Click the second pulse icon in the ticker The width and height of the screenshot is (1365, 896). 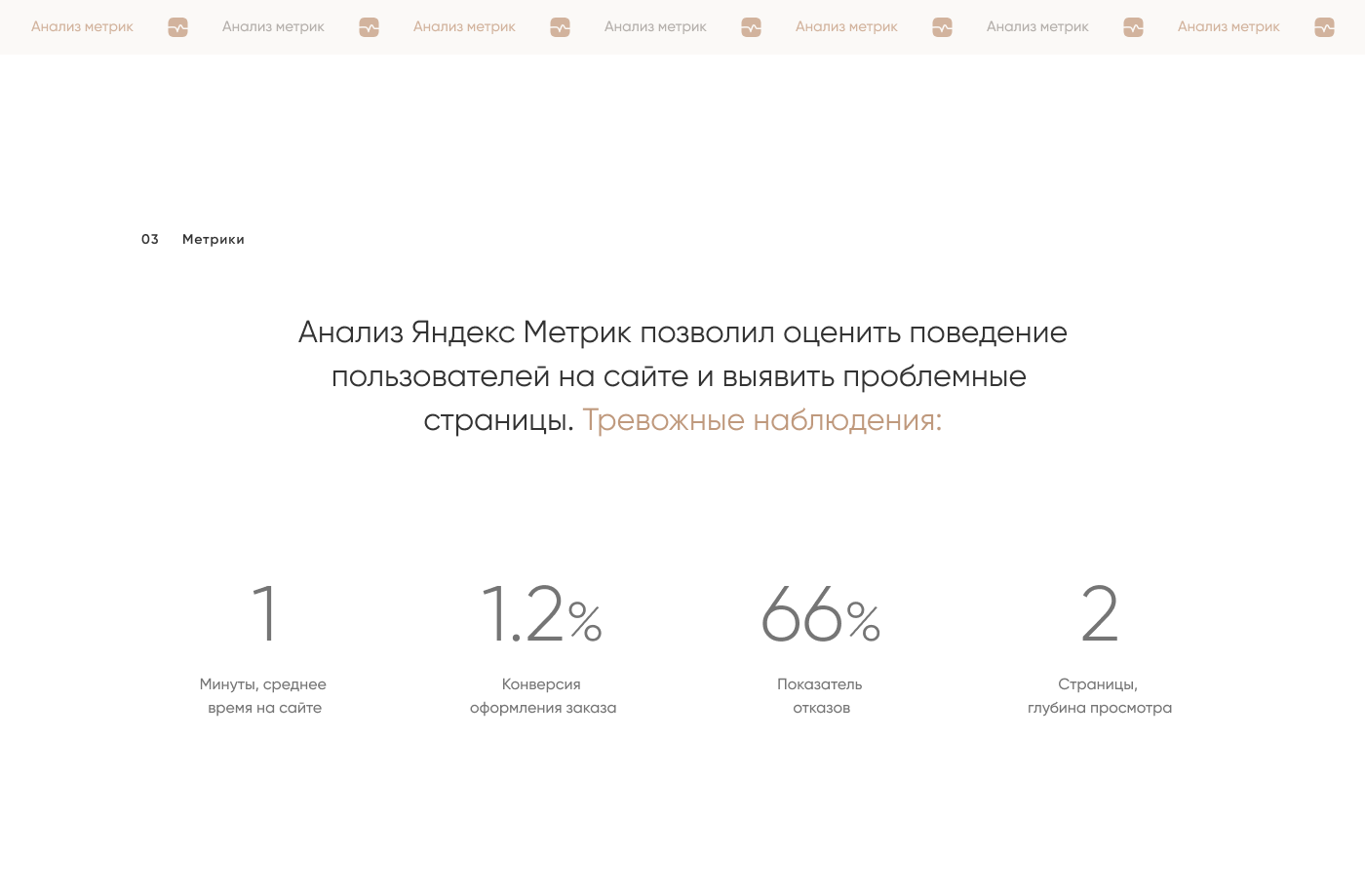(x=369, y=27)
